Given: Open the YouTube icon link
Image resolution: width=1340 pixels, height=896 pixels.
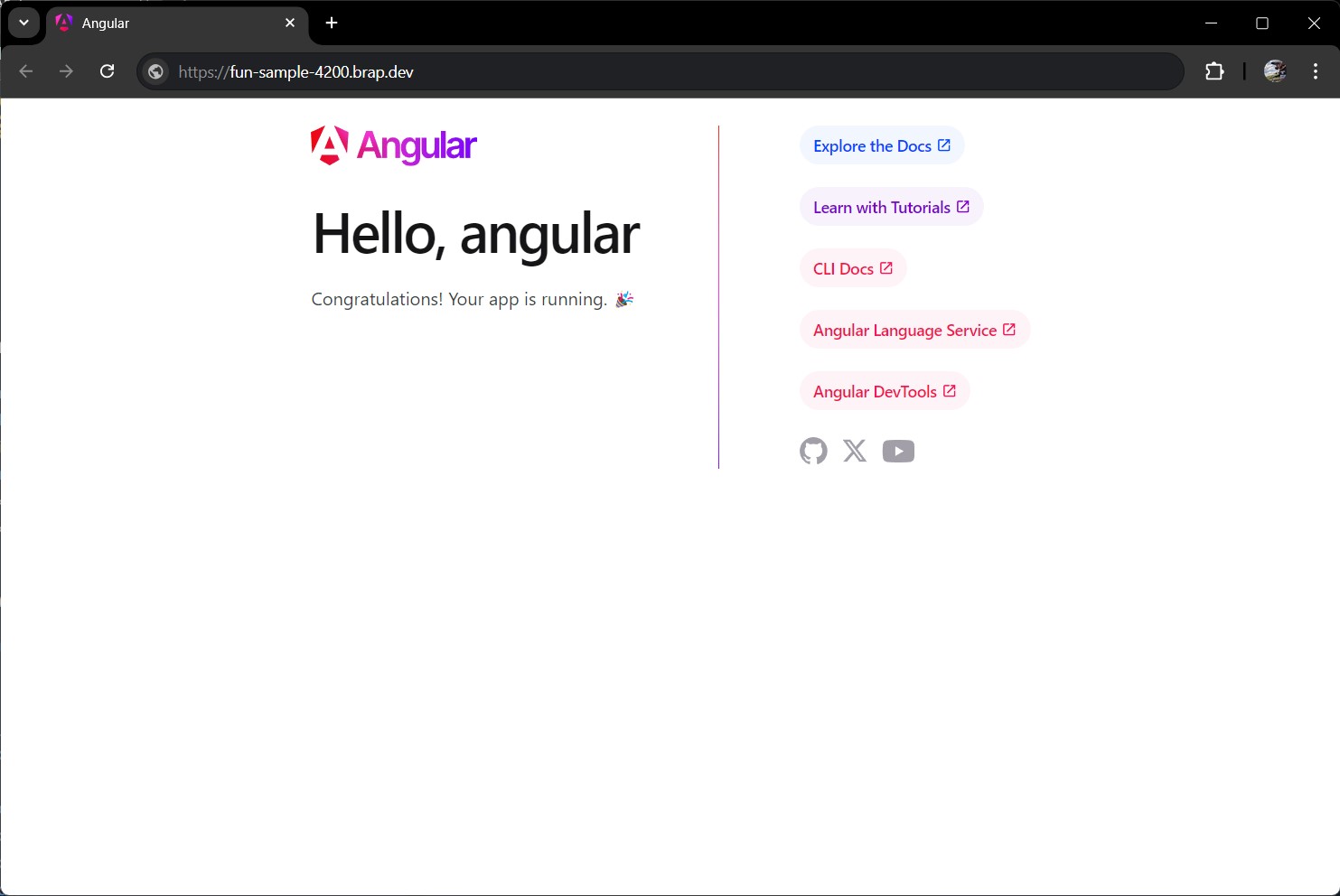Looking at the screenshot, I should 898,451.
